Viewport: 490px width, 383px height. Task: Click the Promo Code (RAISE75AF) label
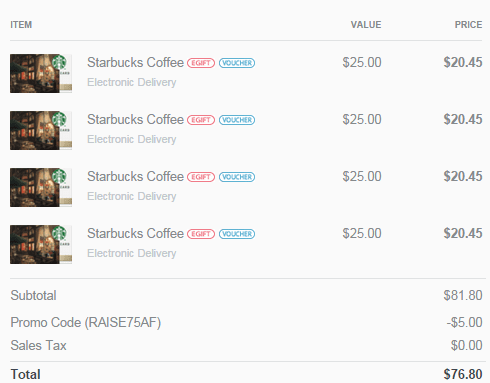click(86, 323)
